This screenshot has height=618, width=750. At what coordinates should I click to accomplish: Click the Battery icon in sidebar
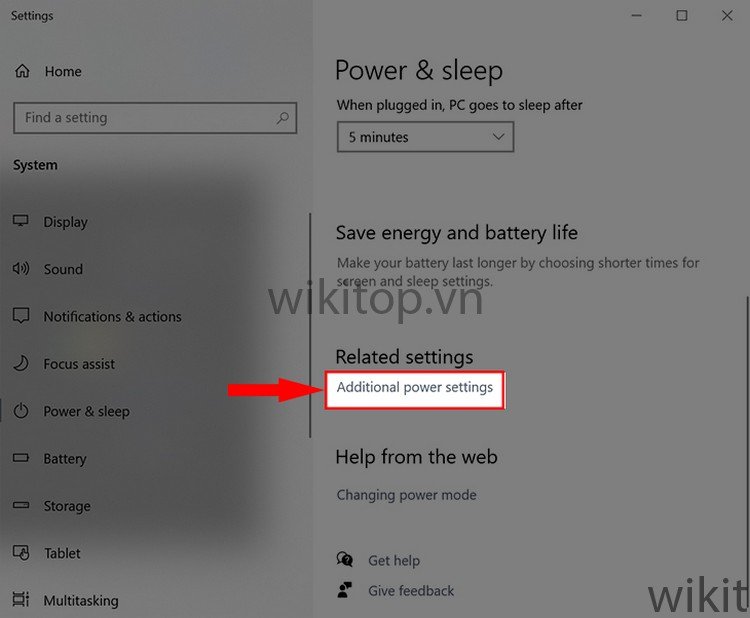click(x=21, y=458)
